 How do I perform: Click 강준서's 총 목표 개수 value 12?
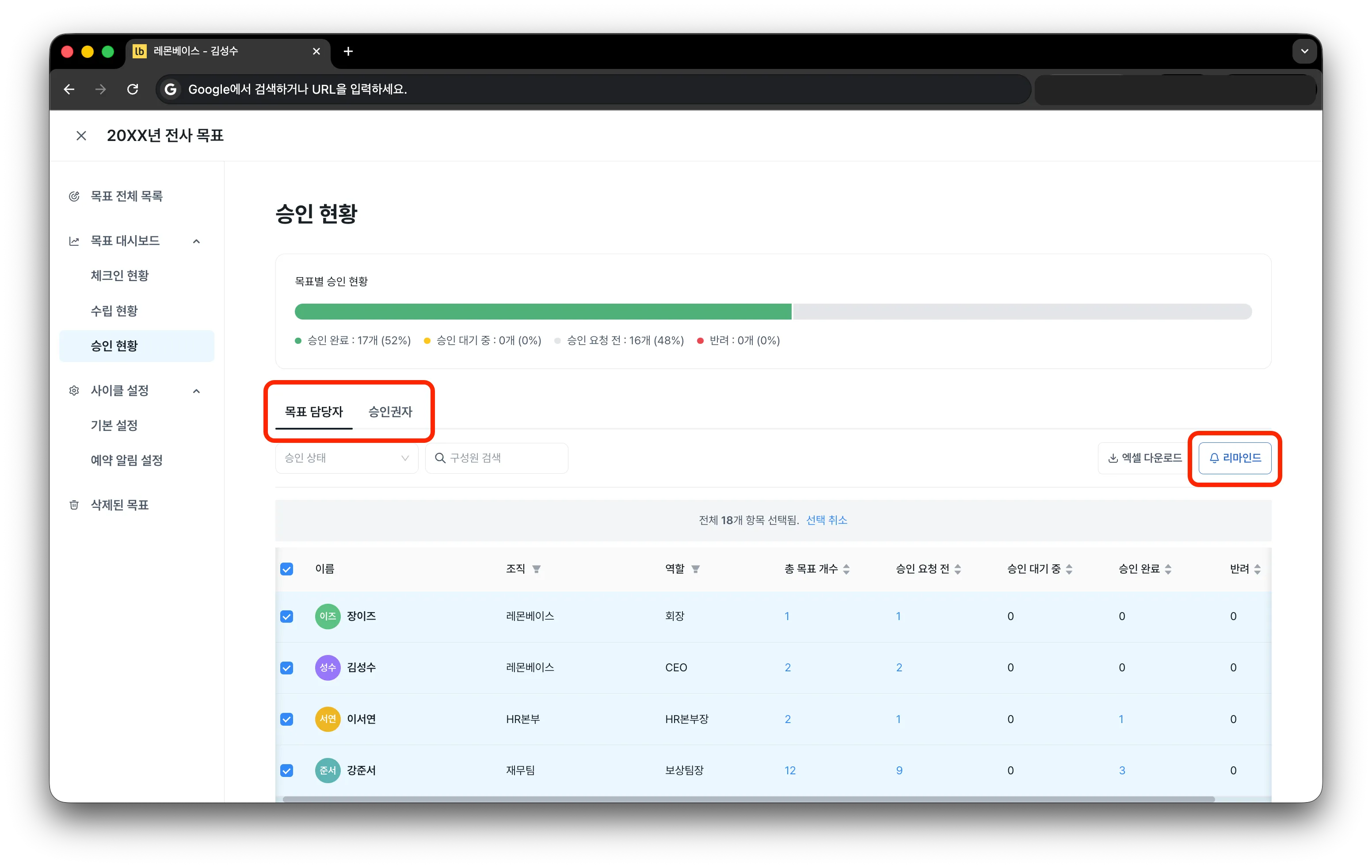click(790, 771)
